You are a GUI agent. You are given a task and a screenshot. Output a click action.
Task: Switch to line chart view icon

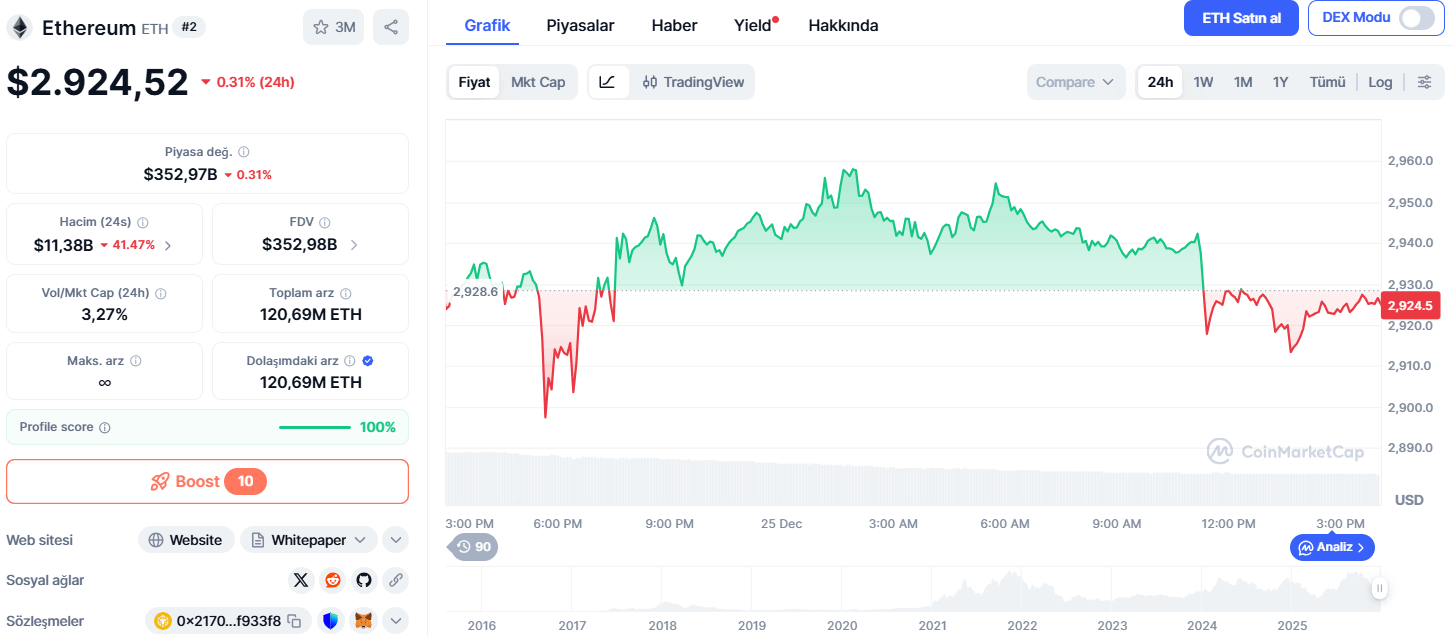point(608,82)
